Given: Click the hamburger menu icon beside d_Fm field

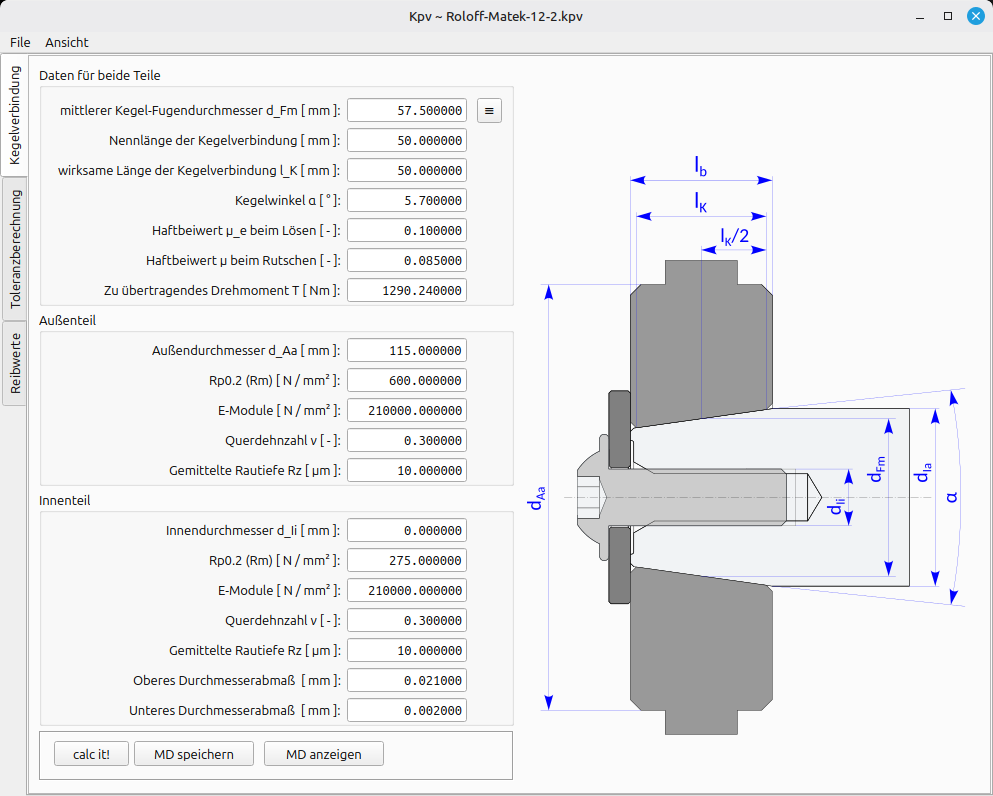Looking at the screenshot, I should (x=489, y=111).
